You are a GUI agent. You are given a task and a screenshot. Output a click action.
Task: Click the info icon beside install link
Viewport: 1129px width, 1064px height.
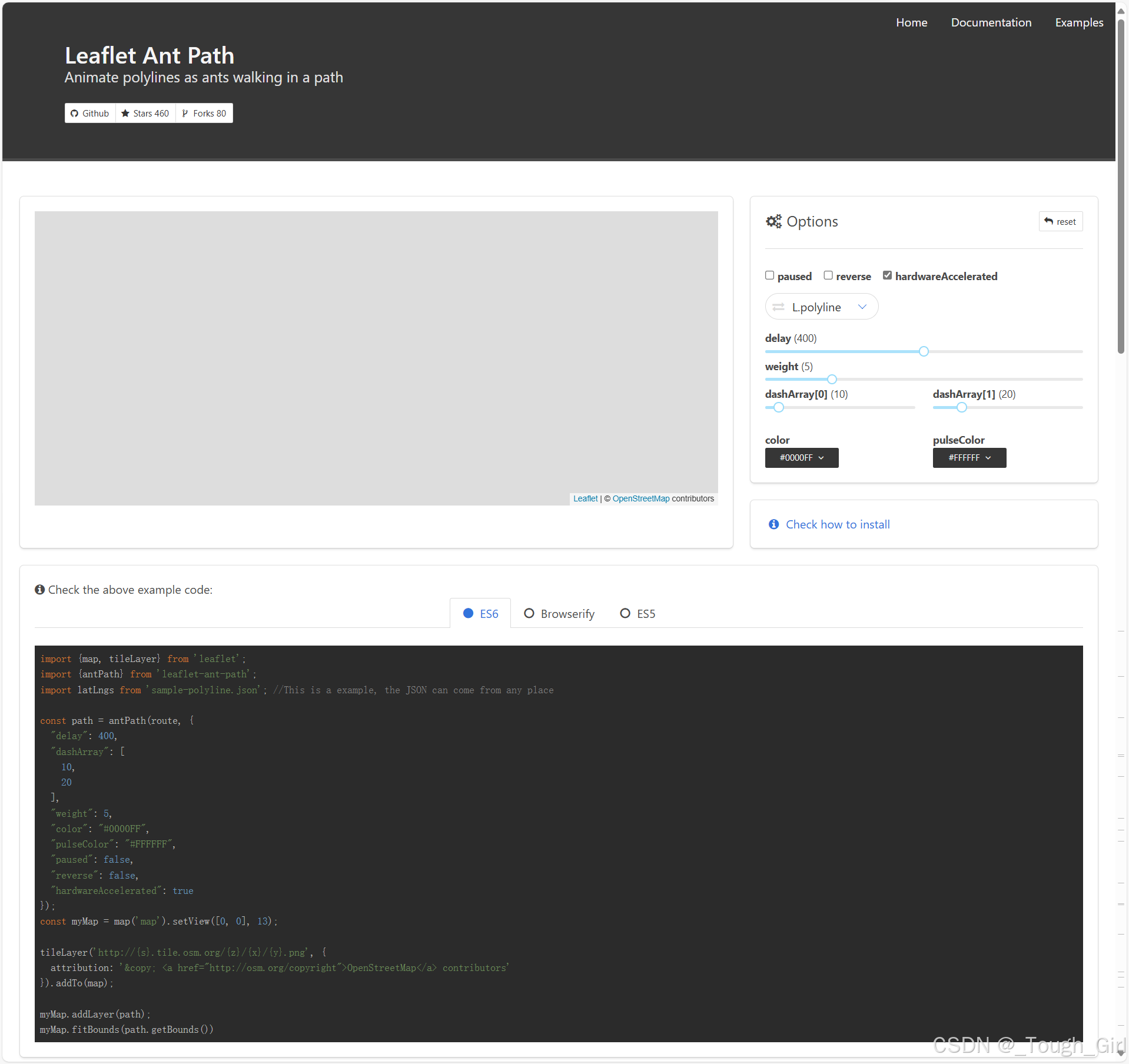pyautogui.click(x=773, y=524)
